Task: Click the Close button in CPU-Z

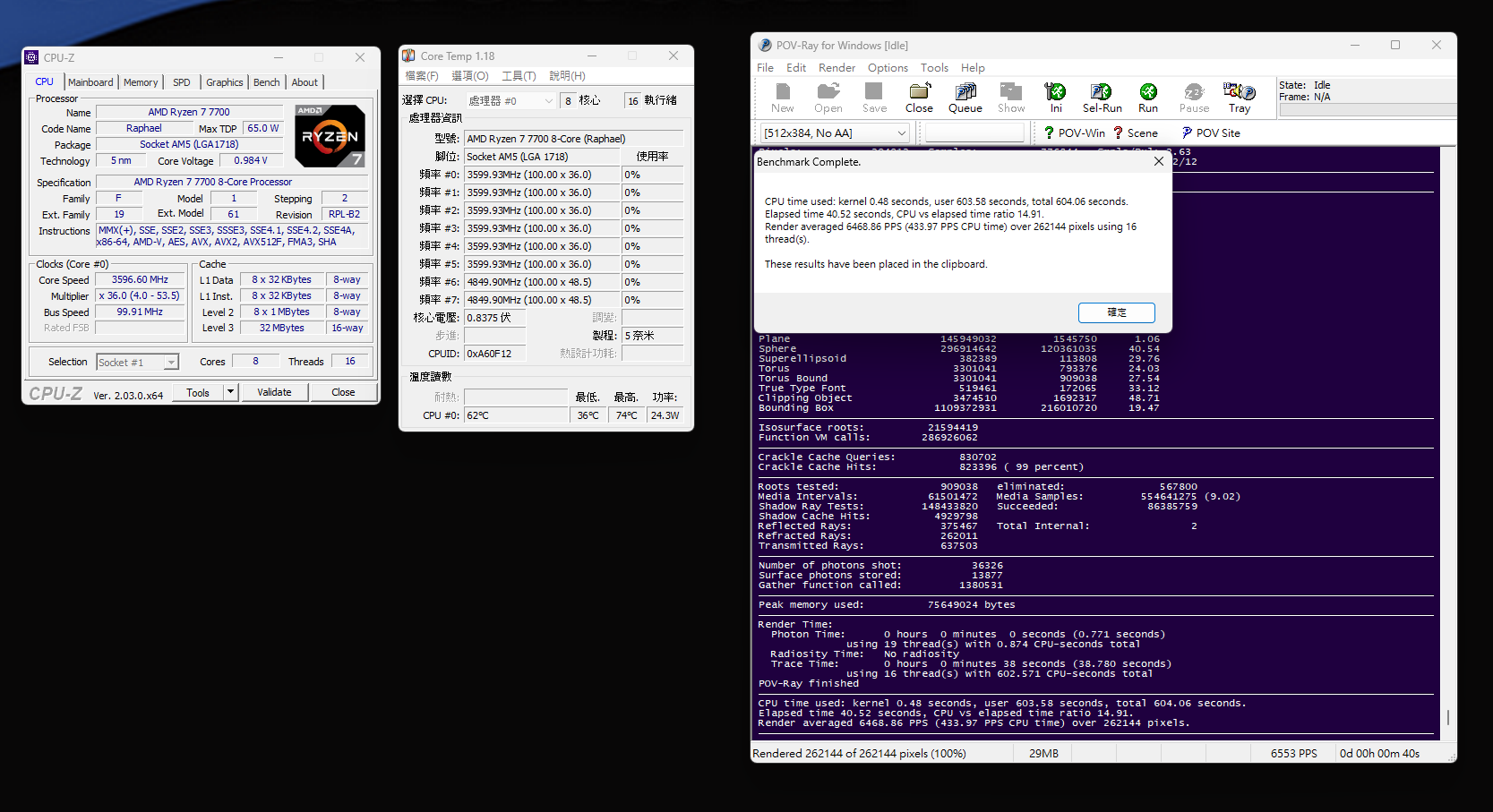Action: coord(343,392)
